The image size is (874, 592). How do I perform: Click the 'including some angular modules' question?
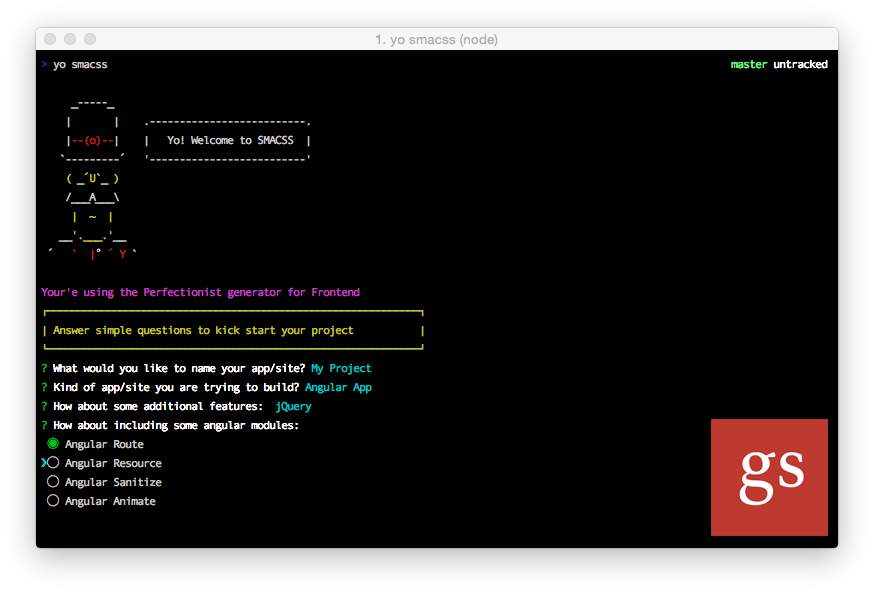coord(176,425)
